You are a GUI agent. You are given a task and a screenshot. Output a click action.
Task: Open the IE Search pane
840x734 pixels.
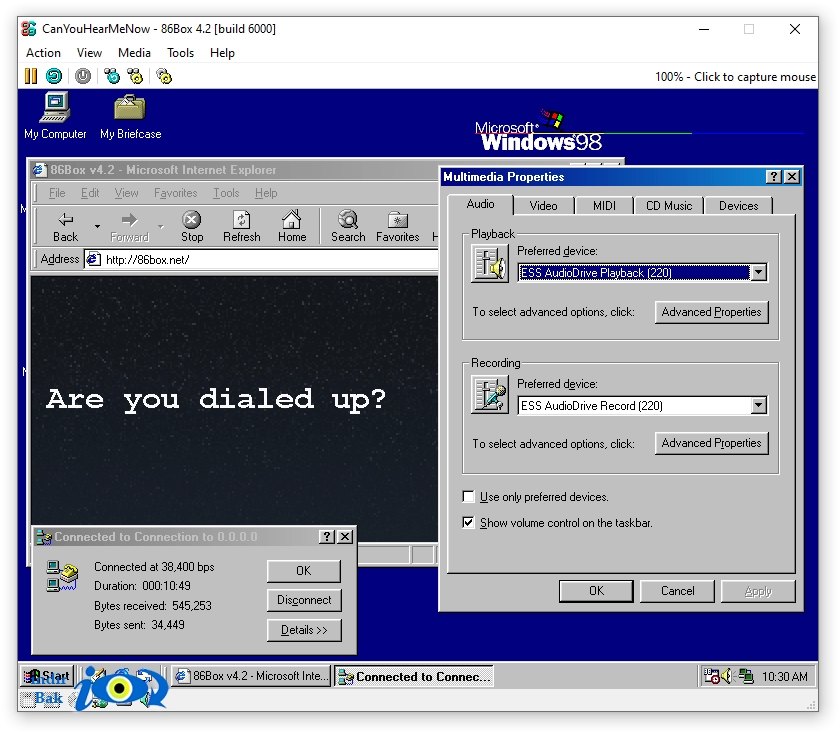coord(348,227)
